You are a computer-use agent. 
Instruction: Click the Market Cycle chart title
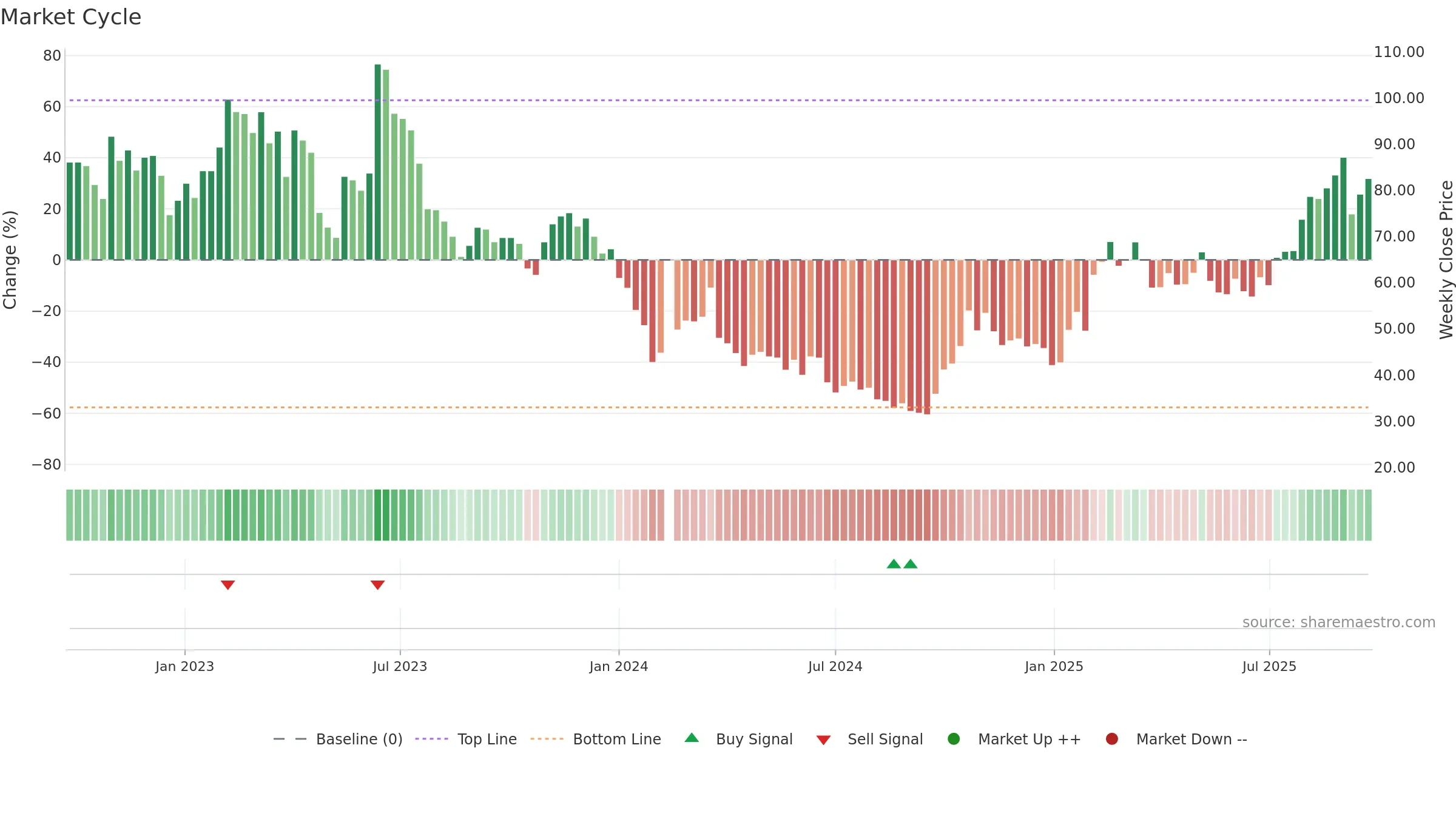(71, 17)
